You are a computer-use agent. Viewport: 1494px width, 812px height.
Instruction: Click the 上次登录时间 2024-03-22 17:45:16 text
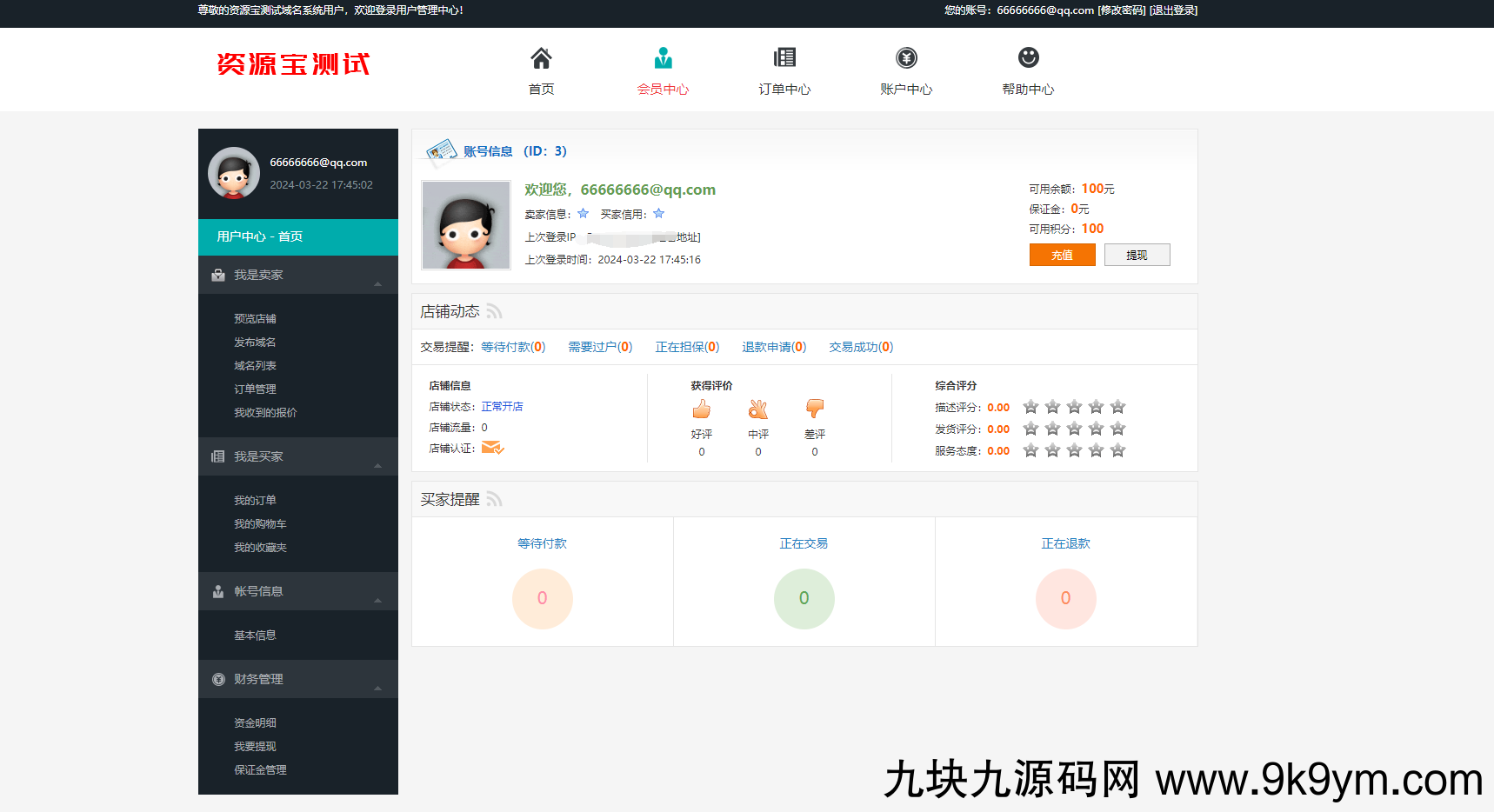point(613,260)
